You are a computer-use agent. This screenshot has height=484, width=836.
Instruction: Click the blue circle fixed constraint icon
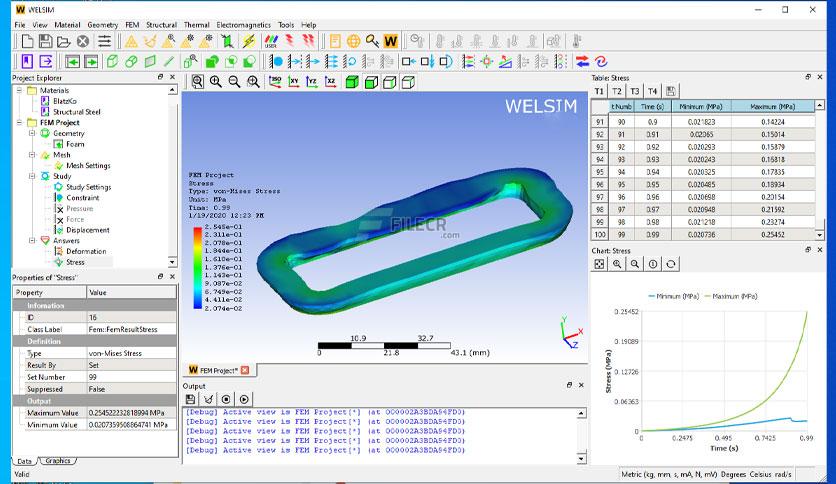tap(277, 62)
